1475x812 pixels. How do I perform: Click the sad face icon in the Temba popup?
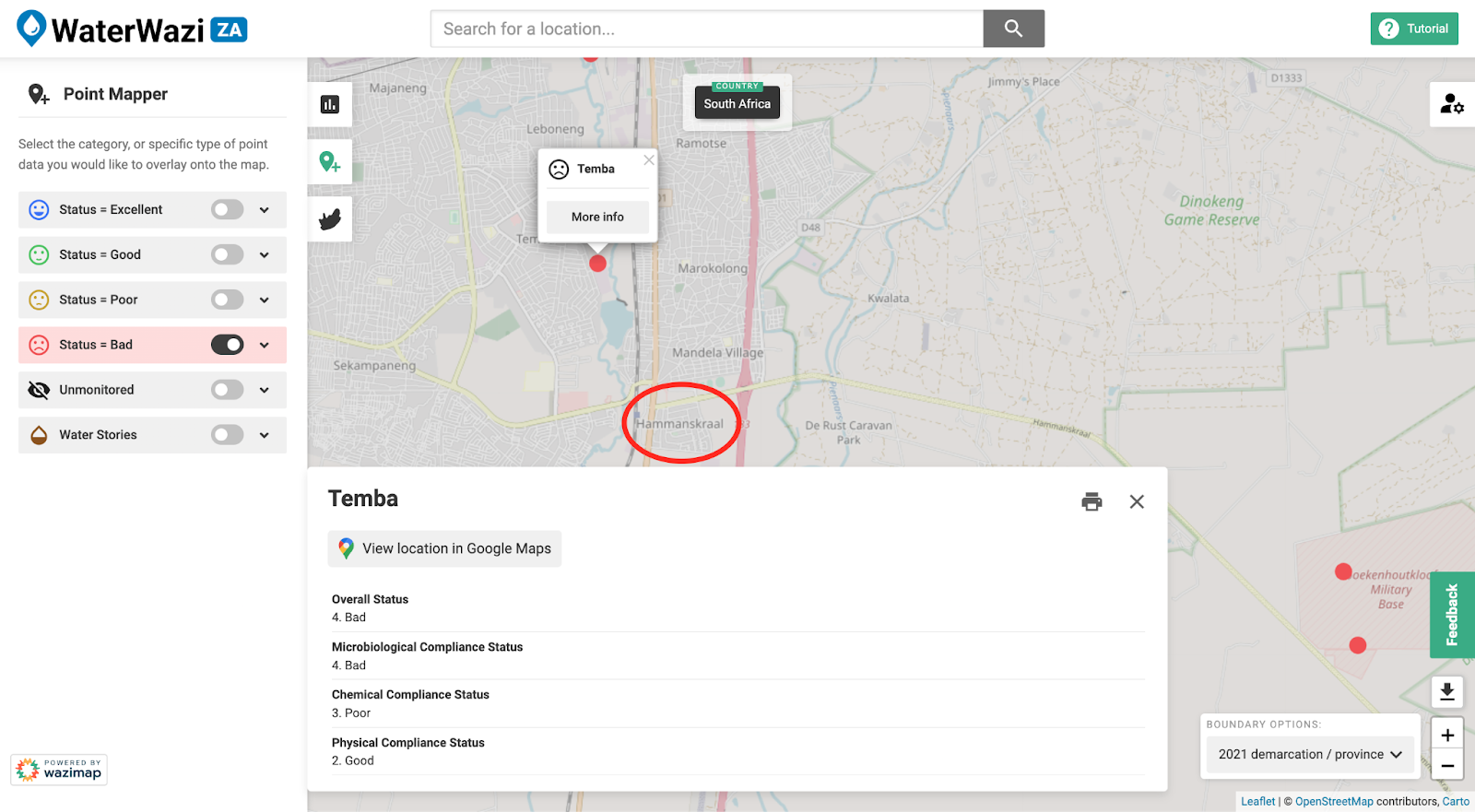tap(559, 170)
